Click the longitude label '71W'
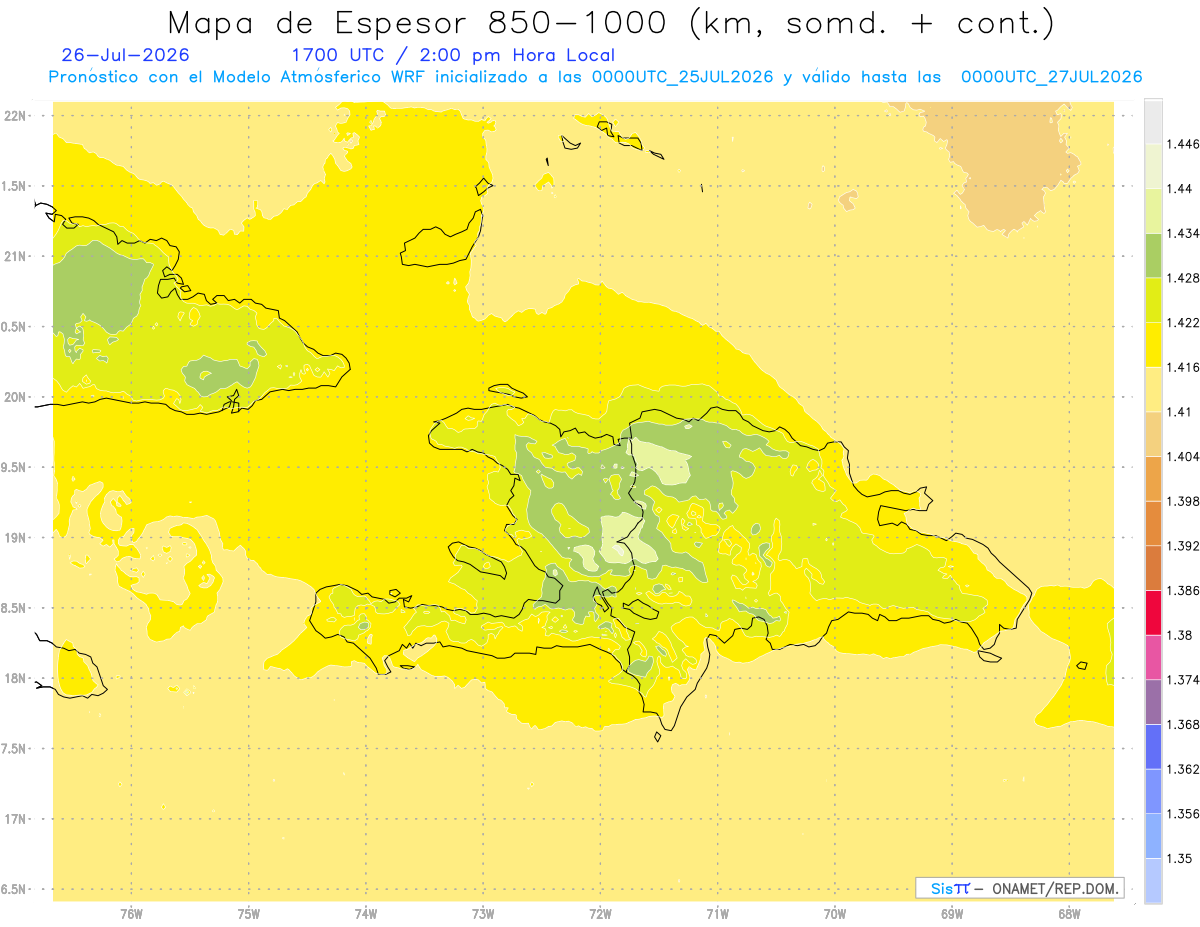This screenshot has width=1200, height=927. point(717,913)
